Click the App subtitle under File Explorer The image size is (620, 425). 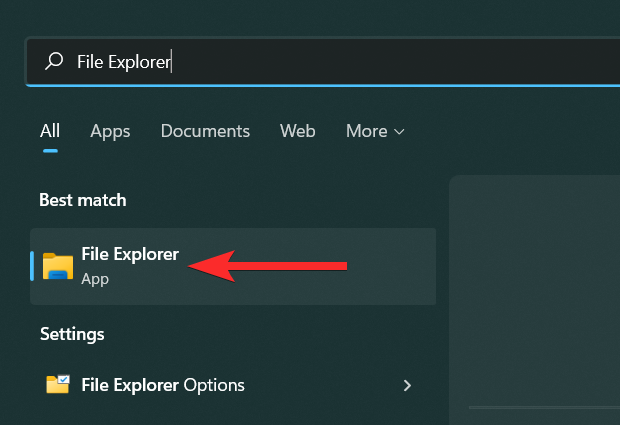click(95, 279)
